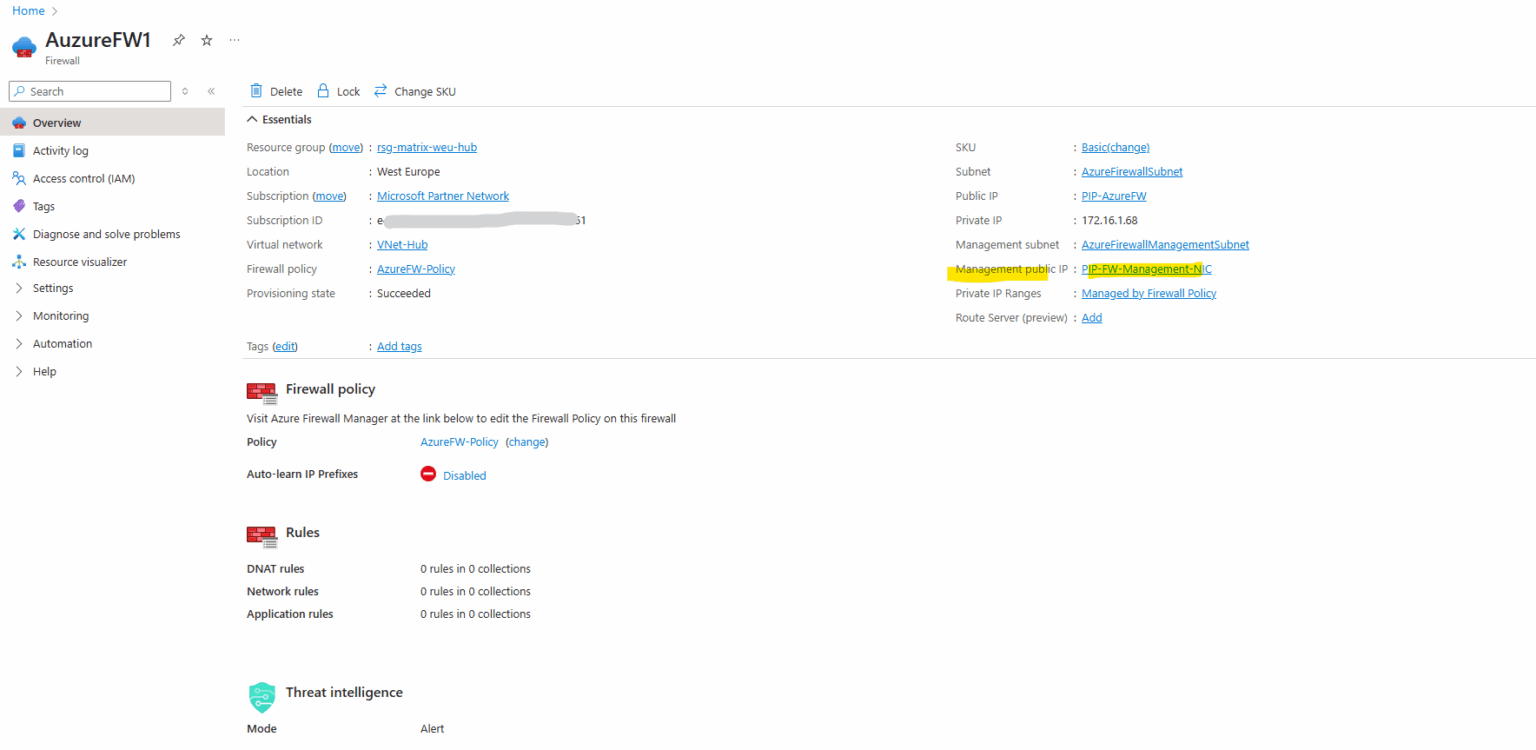Open the rsg-matrix-weu-hub resource group
Image resolution: width=1536 pixels, height=750 pixels.
coord(427,146)
